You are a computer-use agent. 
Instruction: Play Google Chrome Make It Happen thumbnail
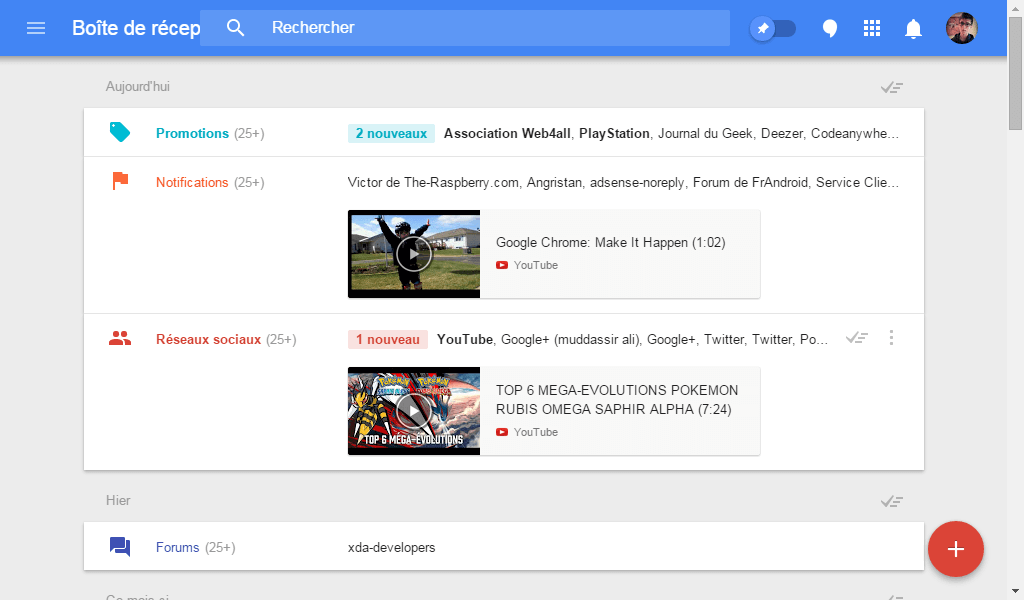point(414,254)
